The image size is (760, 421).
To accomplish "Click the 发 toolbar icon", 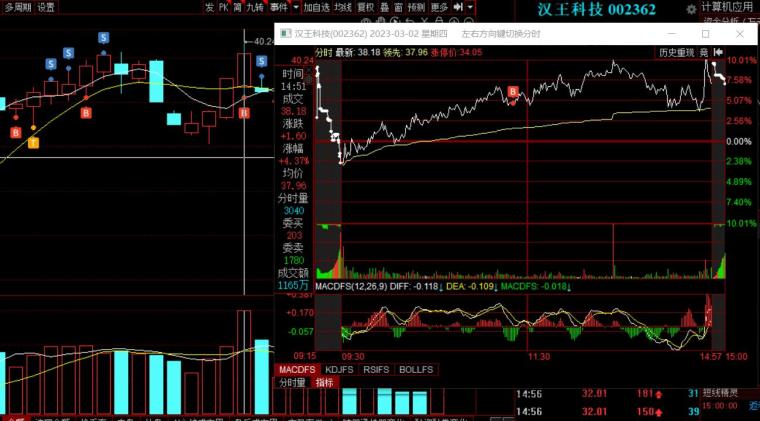I will pos(209,7).
